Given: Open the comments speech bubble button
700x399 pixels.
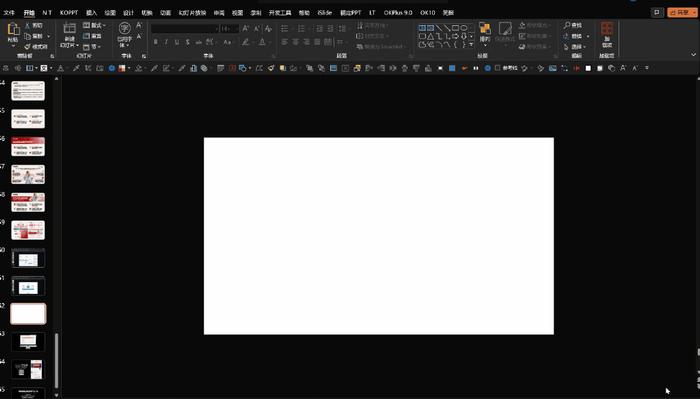Looking at the screenshot, I should click(x=657, y=12).
